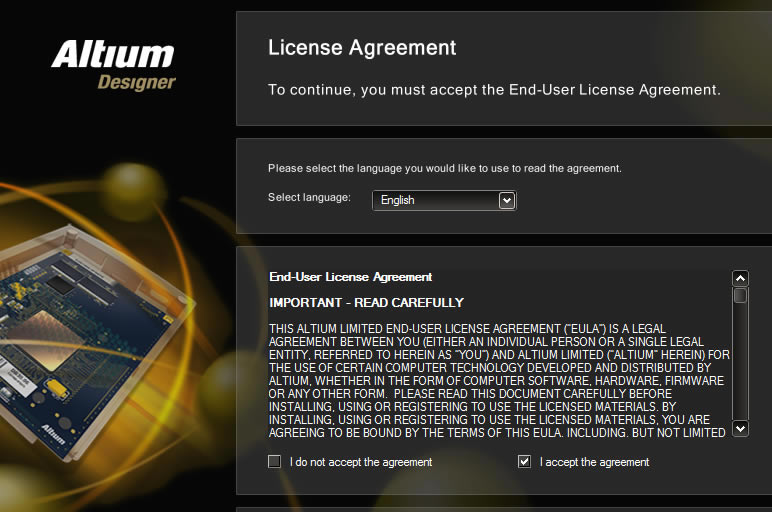Open the language dropdown arrow

point(507,200)
